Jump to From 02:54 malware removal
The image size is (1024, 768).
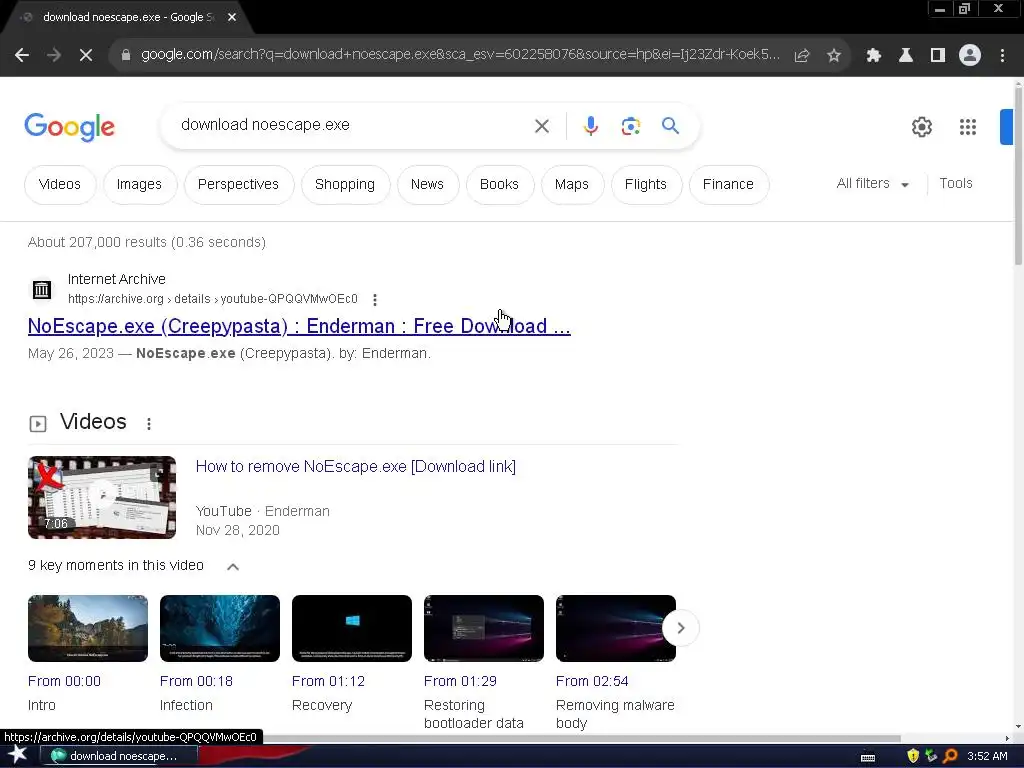pyautogui.click(x=592, y=681)
